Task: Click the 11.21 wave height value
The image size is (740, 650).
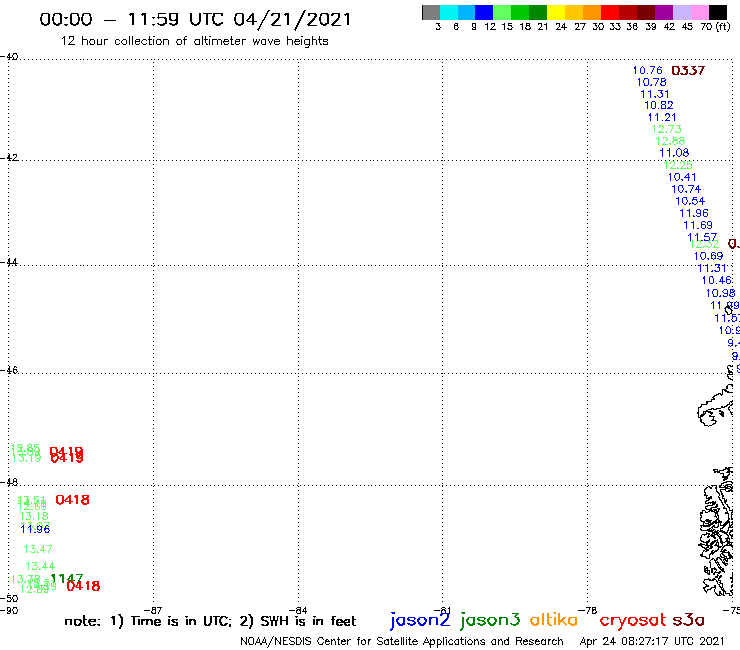Action: pos(662,117)
